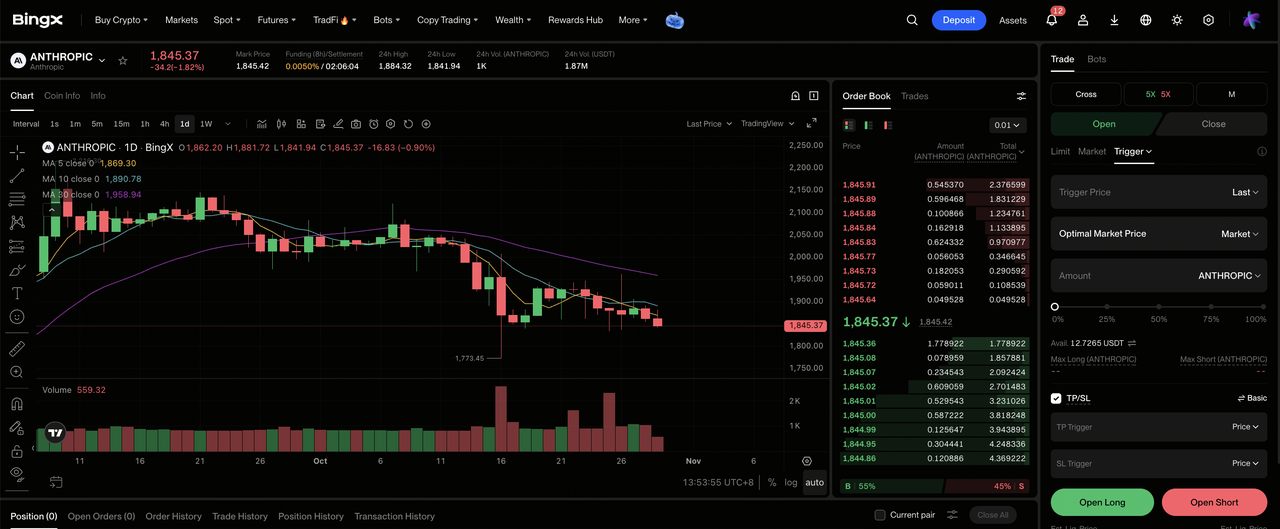Open notifications bell with 12 badge
Screen dimensions: 1280x529
pyautogui.click(x=1052, y=20)
